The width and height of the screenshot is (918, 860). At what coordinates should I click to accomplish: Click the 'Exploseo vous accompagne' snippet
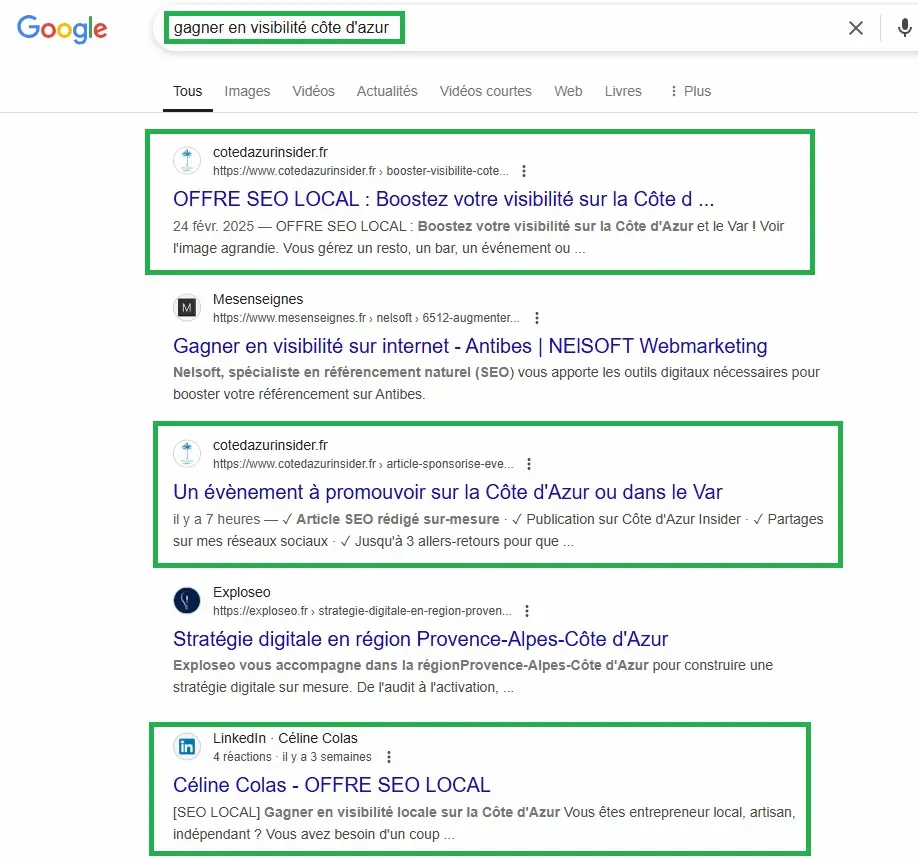point(473,676)
